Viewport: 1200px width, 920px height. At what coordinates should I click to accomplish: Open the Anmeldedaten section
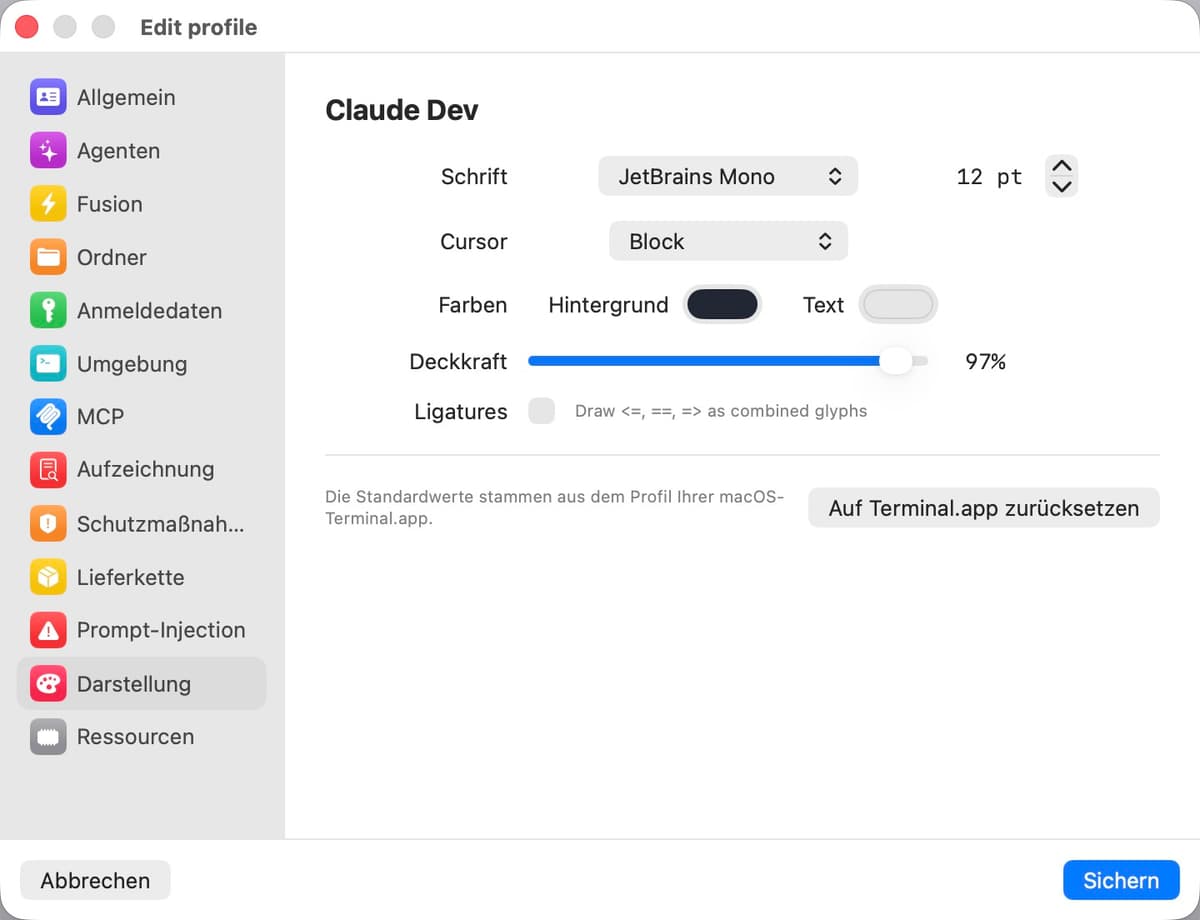(x=142, y=311)
